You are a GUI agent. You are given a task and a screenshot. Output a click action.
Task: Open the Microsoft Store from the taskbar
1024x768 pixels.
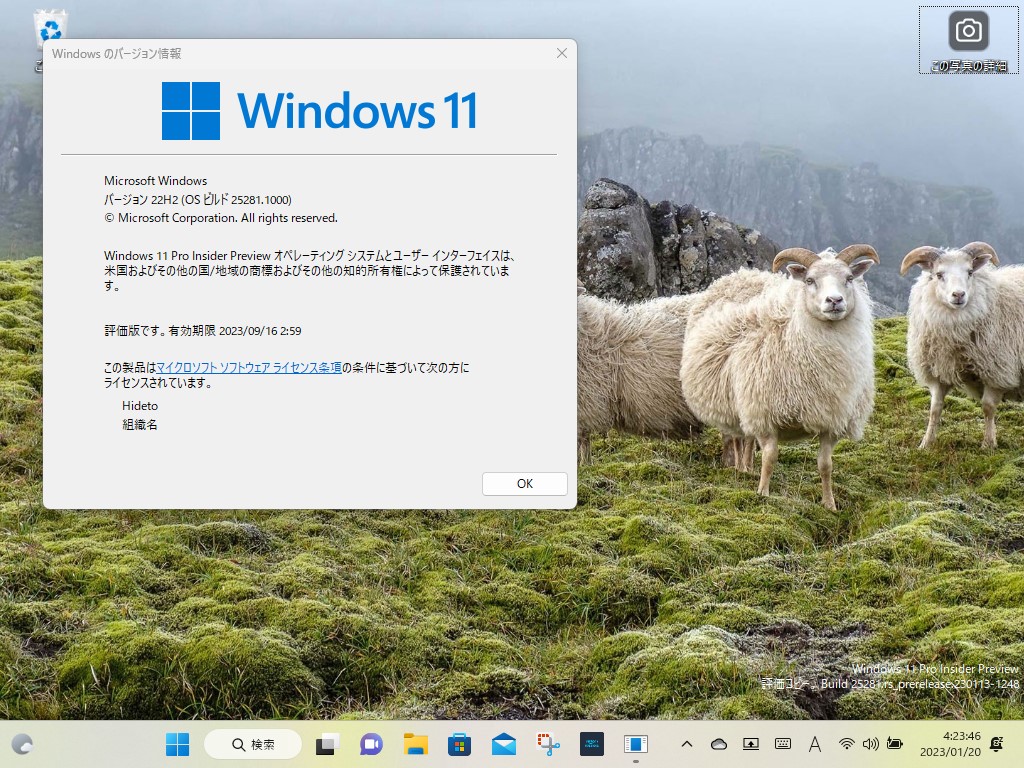(458, 744)
